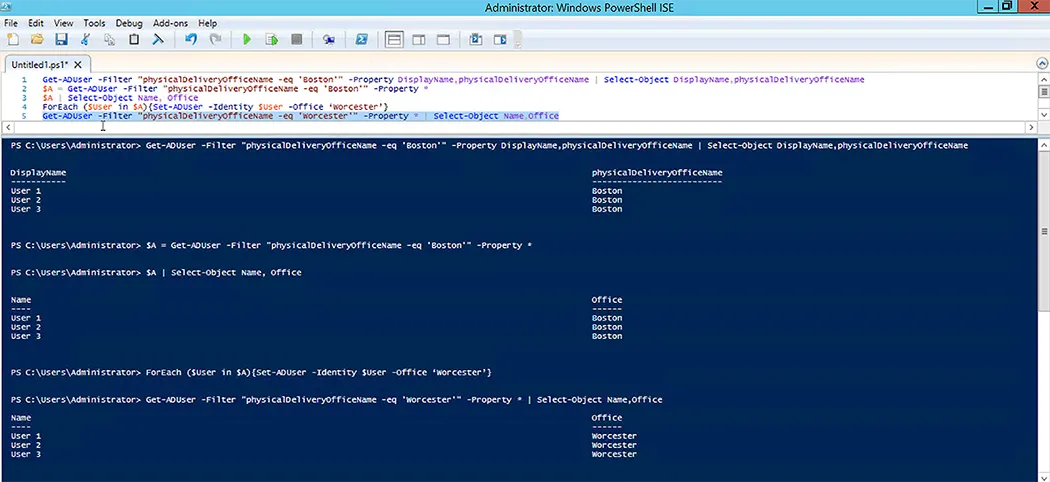
Task: Close the Untitled1.ps1 tab
Action: [78, 65]
